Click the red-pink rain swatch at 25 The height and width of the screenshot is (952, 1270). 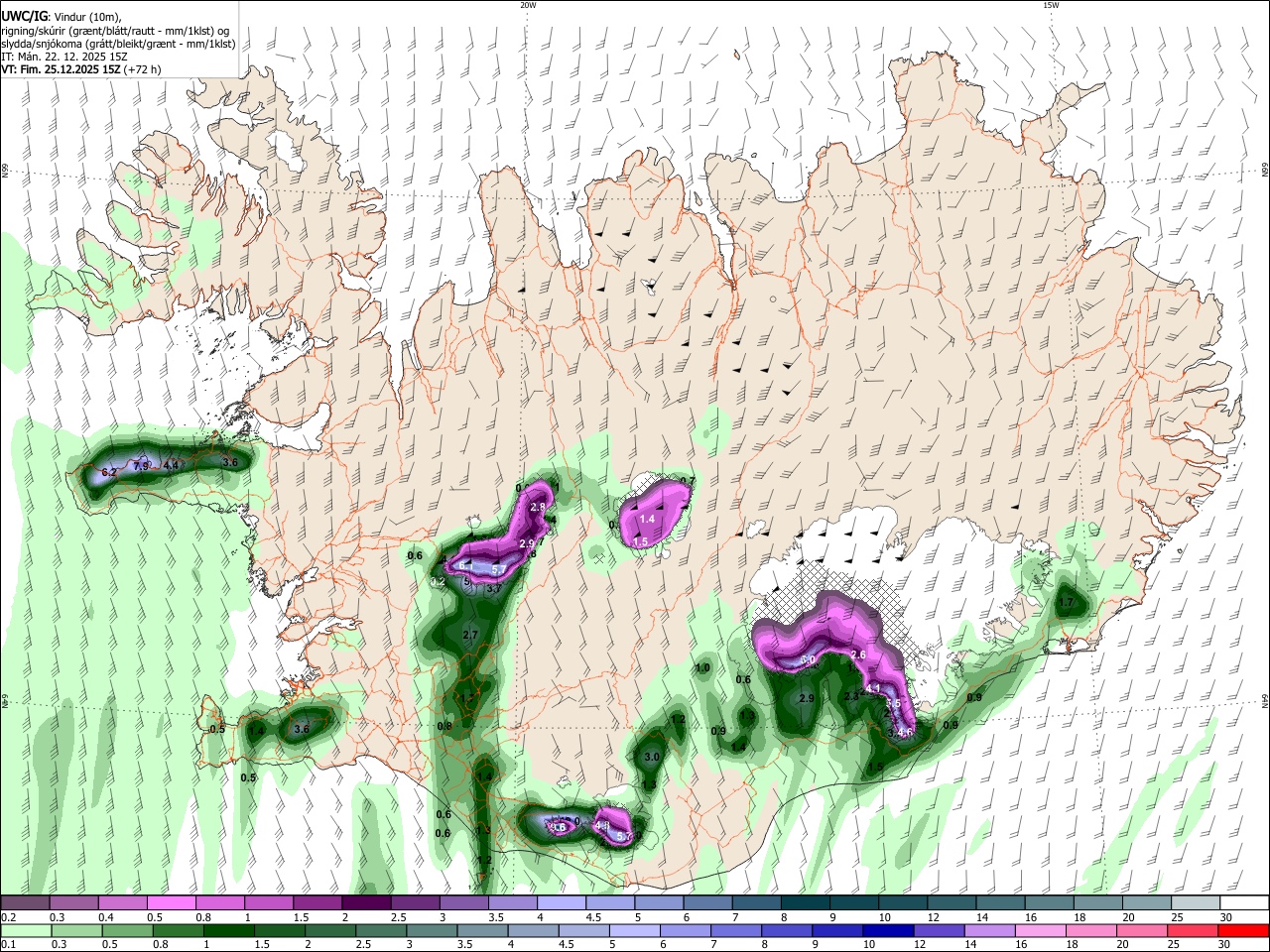tap(1194, 931)
